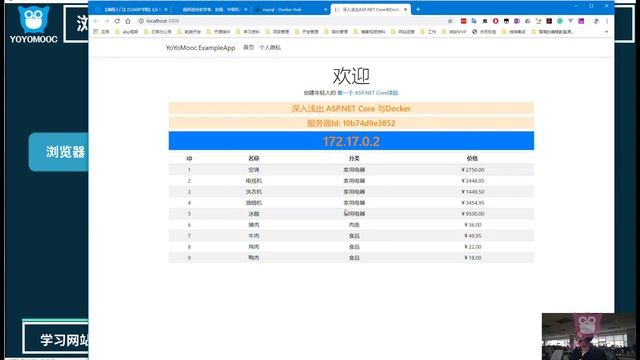Image resolution: width=640 pixels, height=360 pixels.
Task: Click the 学习网站 box in background slide
Action: pyautogui.click(x=56, y=339)
